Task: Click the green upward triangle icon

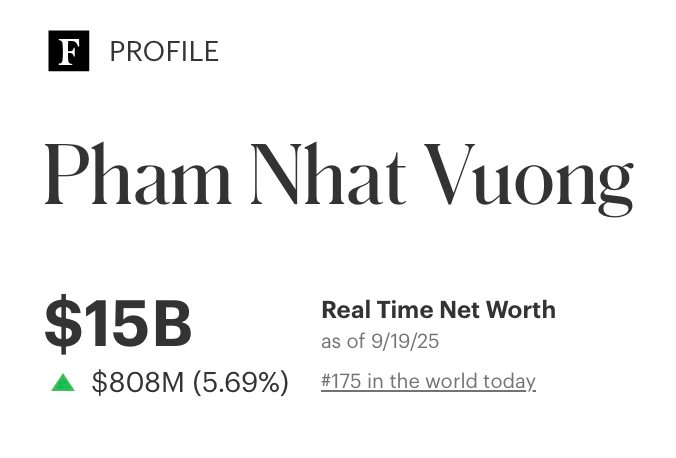Action: point(64,381)
